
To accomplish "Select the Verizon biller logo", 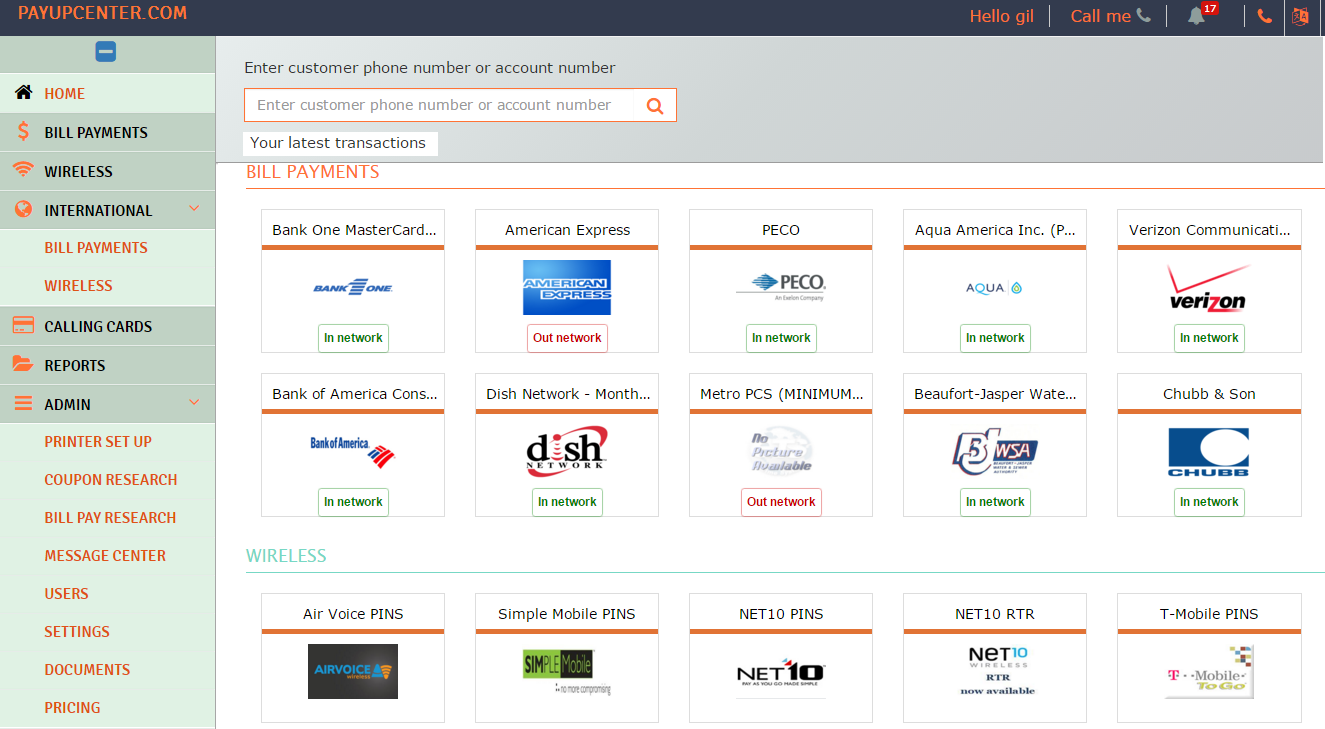I will tap(1208, 288).
